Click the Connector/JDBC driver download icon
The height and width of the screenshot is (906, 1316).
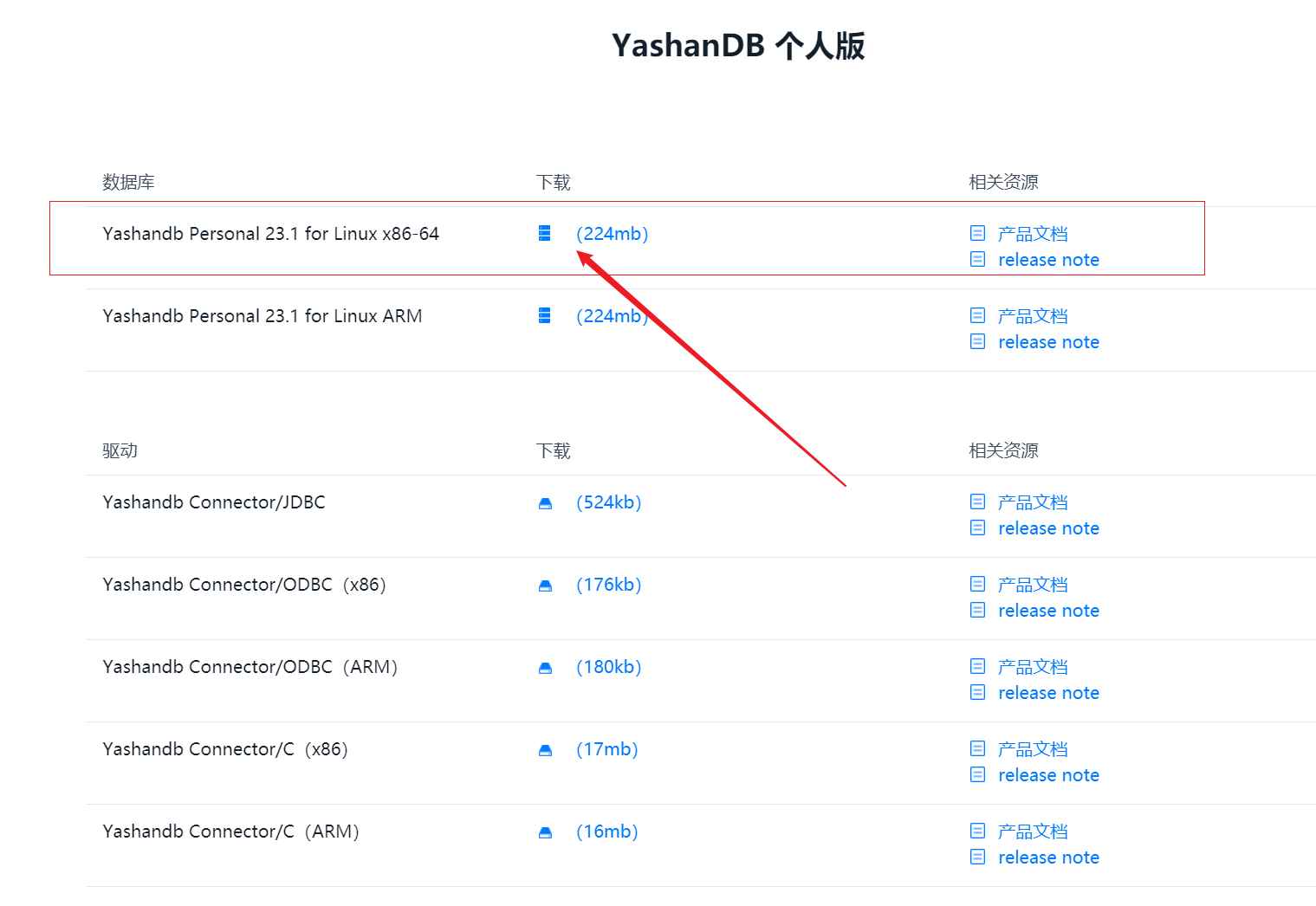[x=545, y=503]
